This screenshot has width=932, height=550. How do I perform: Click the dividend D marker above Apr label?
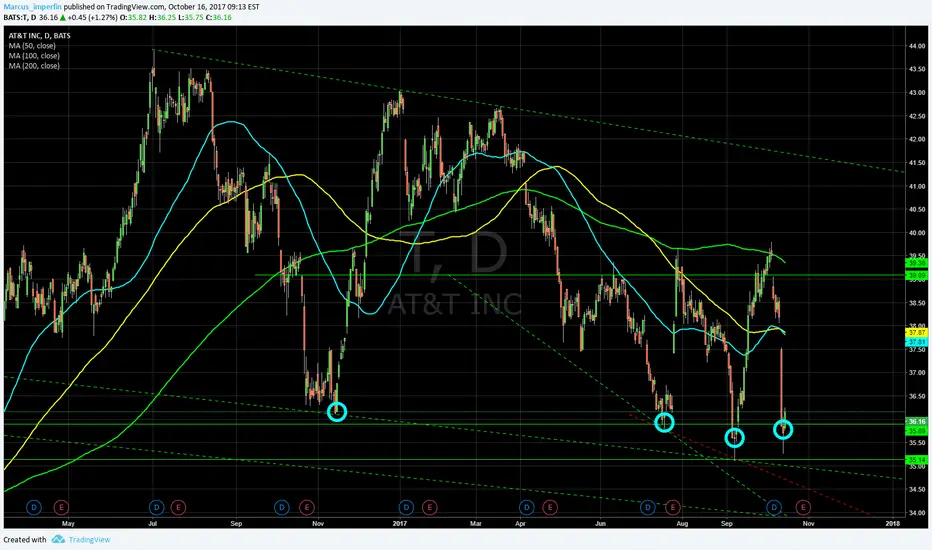point(527,507)
